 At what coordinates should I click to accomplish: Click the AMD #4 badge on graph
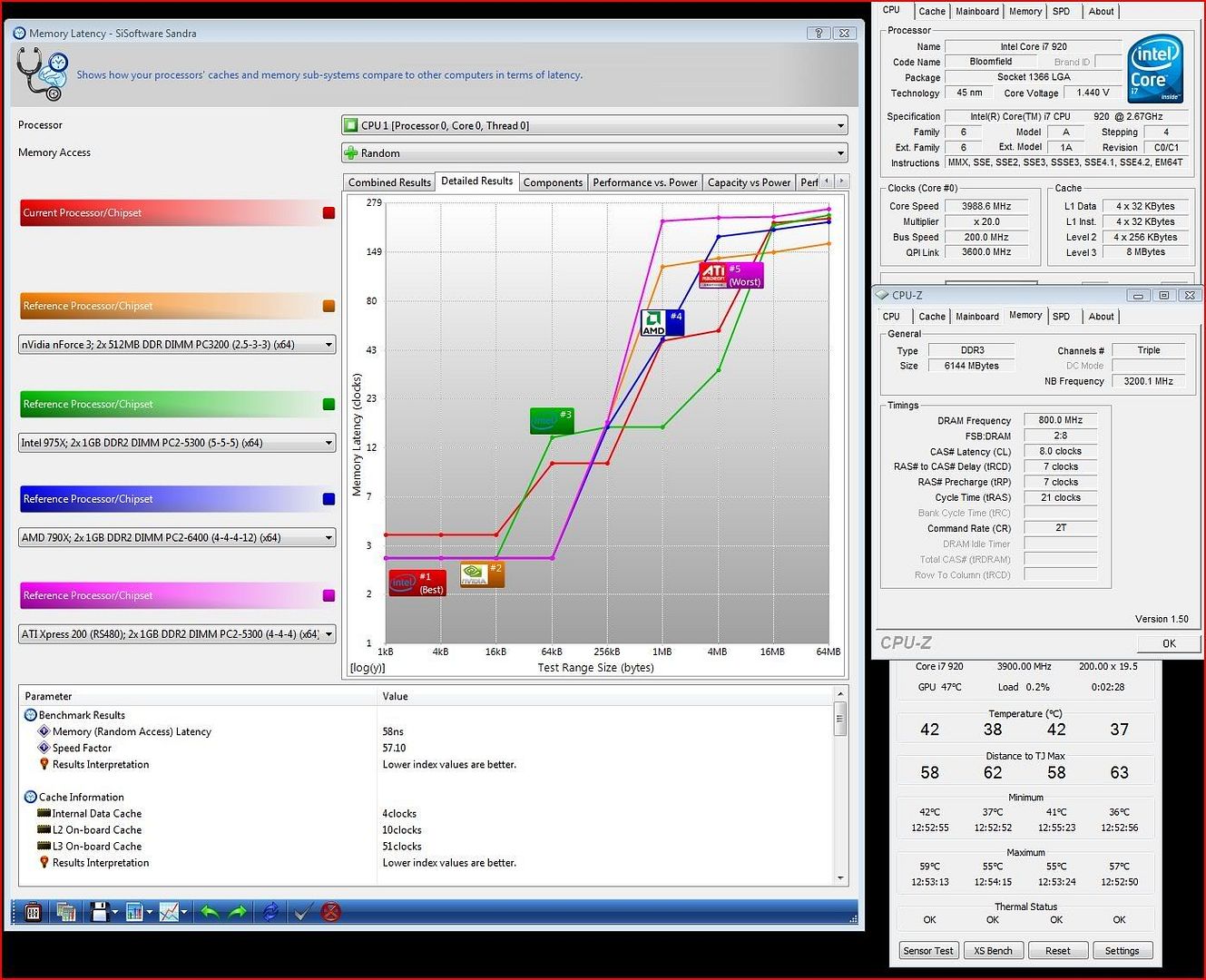click(x=662, y=323)
